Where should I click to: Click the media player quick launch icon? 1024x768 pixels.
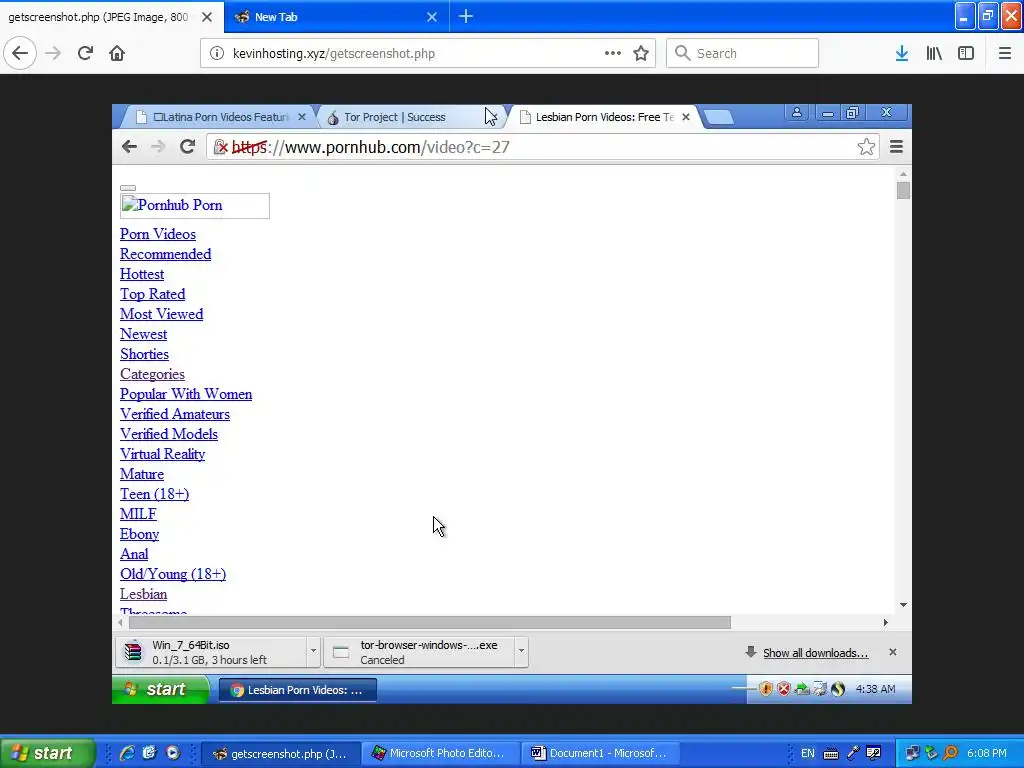[172, 753]
